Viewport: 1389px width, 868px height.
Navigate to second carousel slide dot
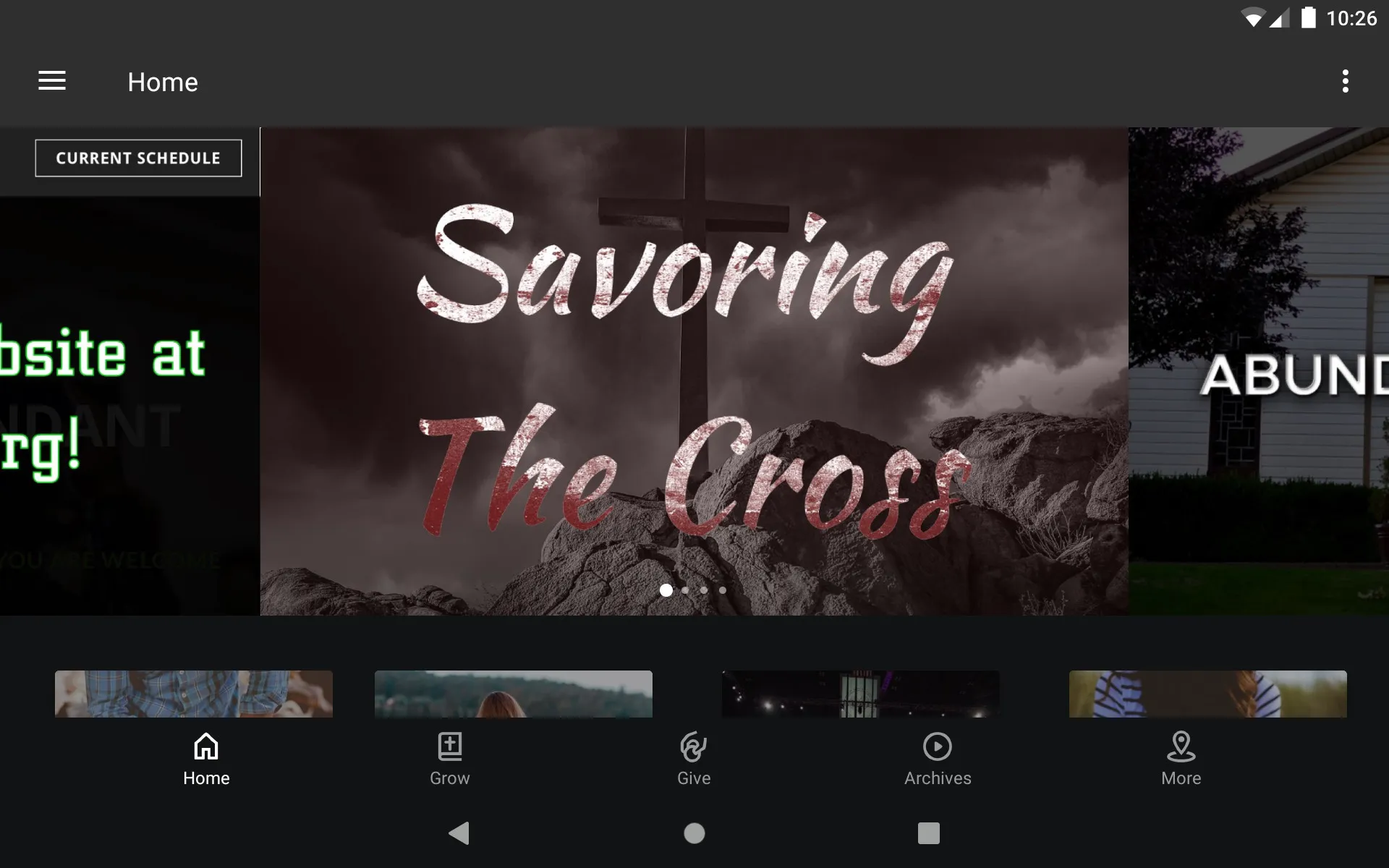pos(685,590)
